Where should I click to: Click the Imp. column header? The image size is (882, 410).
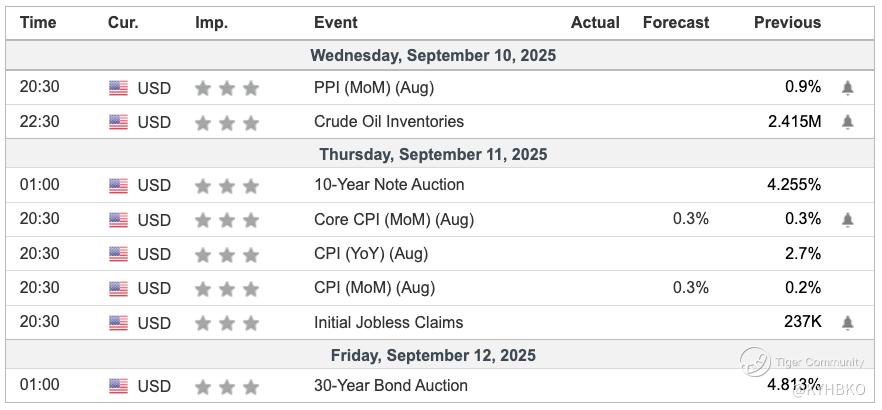point(211,22)
